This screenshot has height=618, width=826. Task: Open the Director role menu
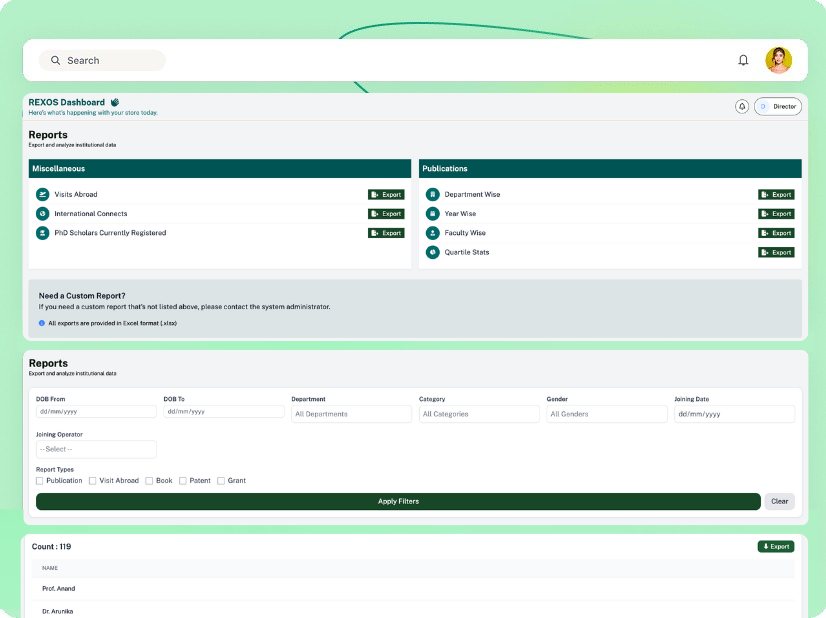pyautogui.click(x=778, y=106)
